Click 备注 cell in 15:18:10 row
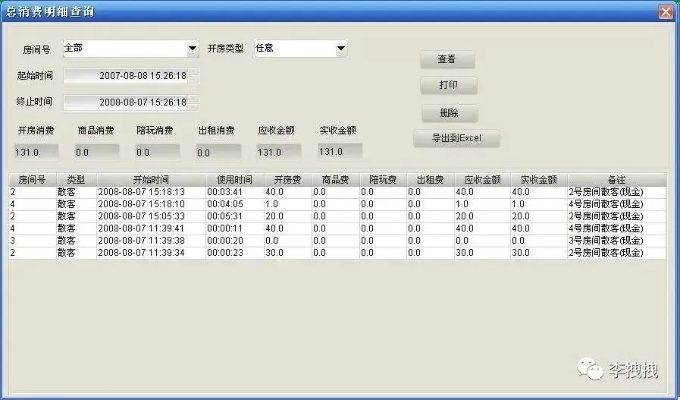The height and width of the screenshot is (400, 680). click(616, 204)
